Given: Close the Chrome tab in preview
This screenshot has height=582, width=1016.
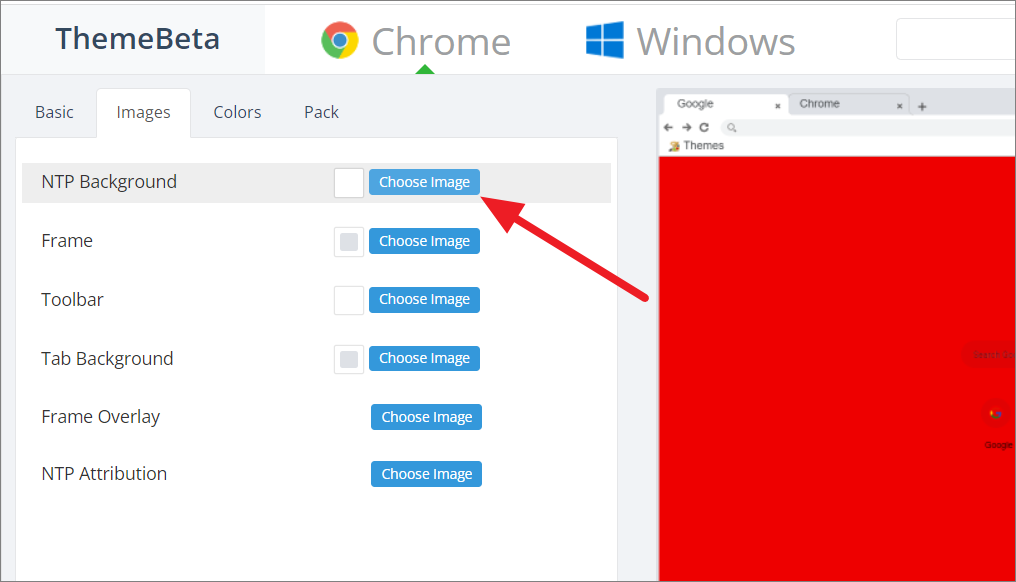Looking at the screenshot, I should [899, 106].
